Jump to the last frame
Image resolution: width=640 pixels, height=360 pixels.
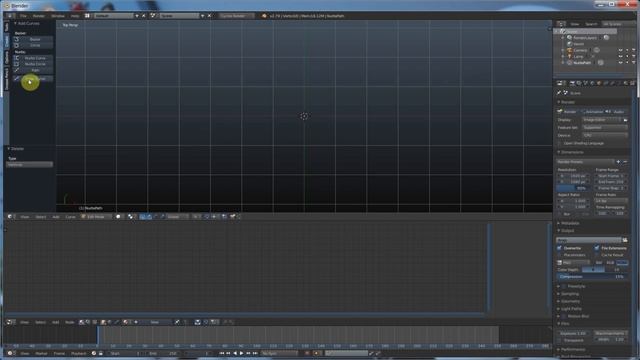pyautogui.click(x=255, y=353)
